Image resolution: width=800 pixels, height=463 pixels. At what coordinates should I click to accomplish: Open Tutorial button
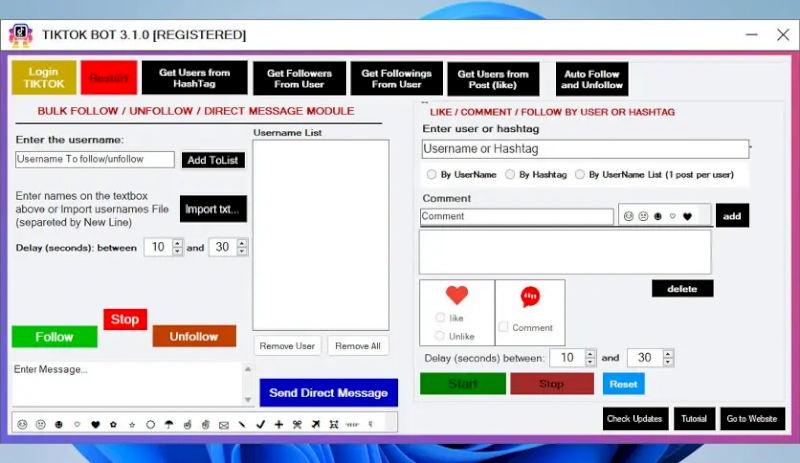pyautogui.click(x=694, y=419)
